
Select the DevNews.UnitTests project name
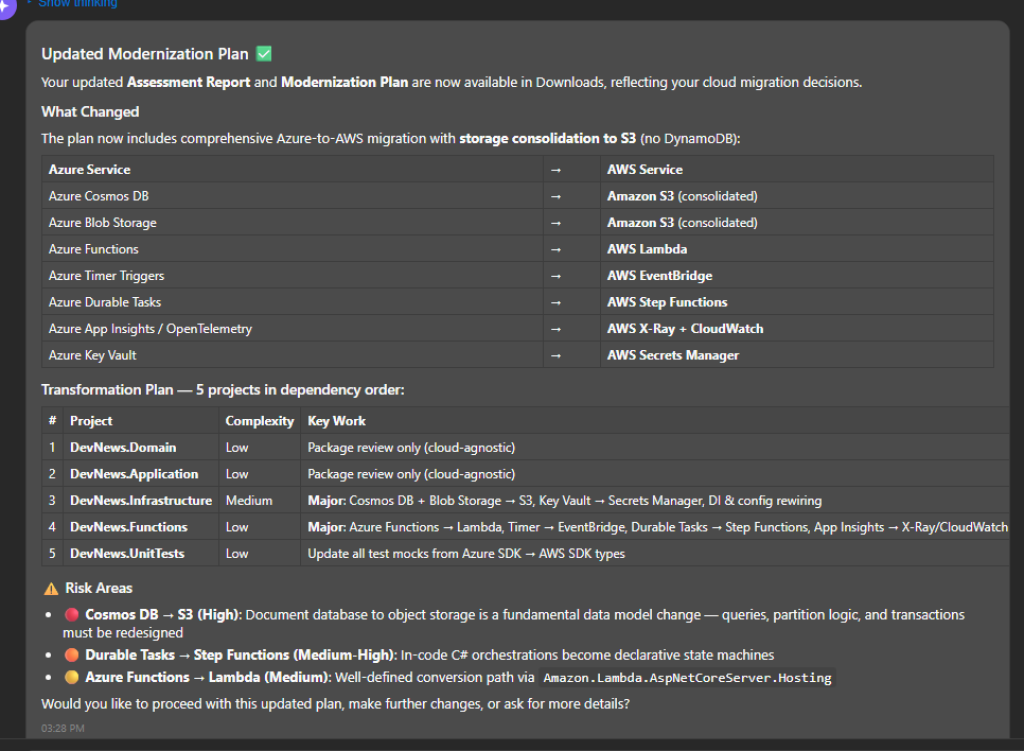click(127, 553)
